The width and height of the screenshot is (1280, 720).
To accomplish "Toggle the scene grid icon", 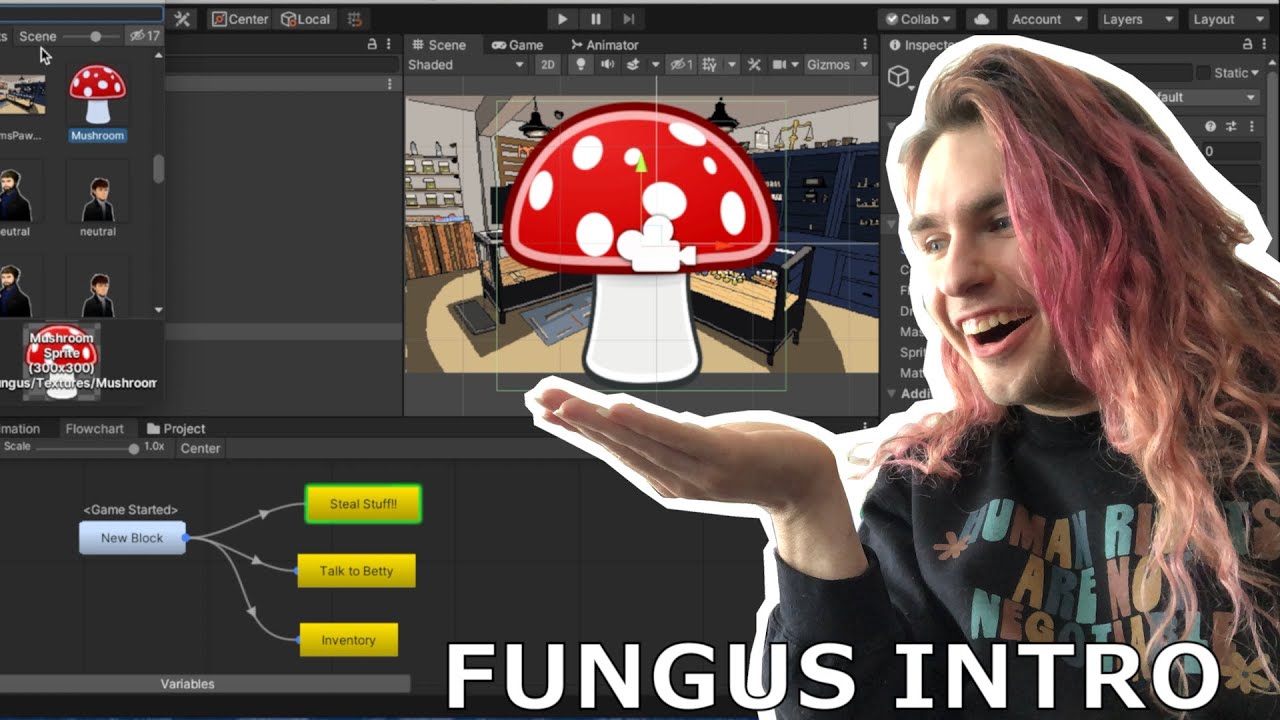I will click(x=709, y=64).
